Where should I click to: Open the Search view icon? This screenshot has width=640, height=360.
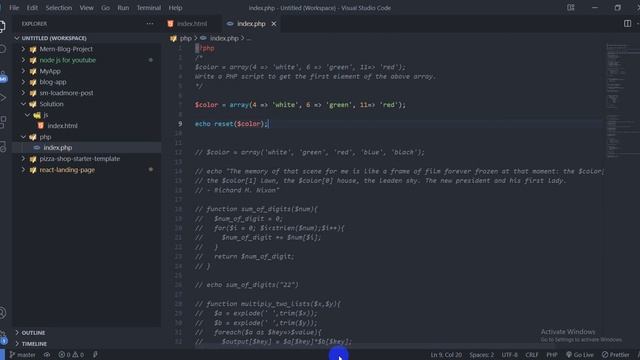pyautogui.click(x=3, y=50)
